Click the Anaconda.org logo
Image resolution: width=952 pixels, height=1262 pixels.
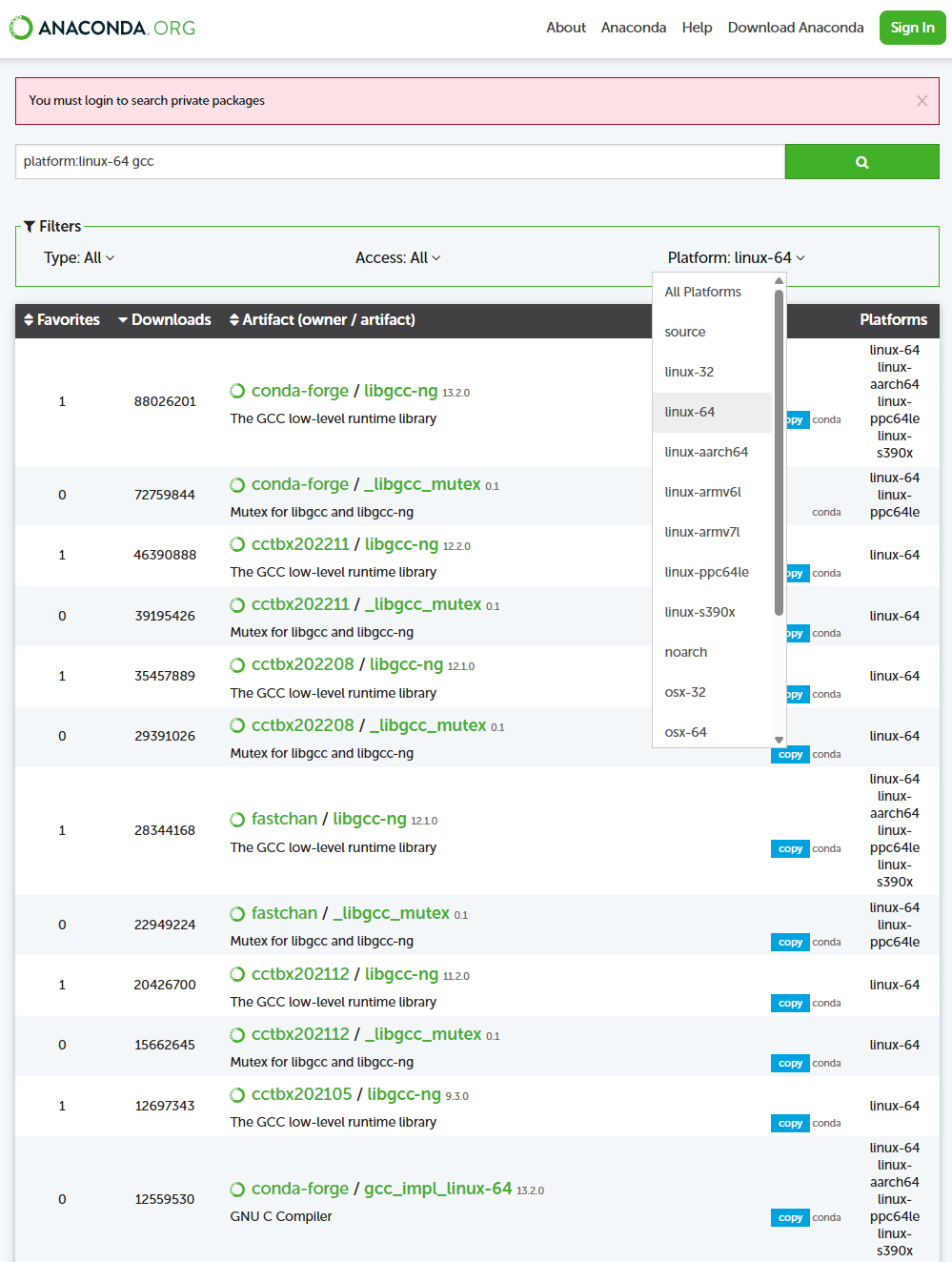click(102, 28)
